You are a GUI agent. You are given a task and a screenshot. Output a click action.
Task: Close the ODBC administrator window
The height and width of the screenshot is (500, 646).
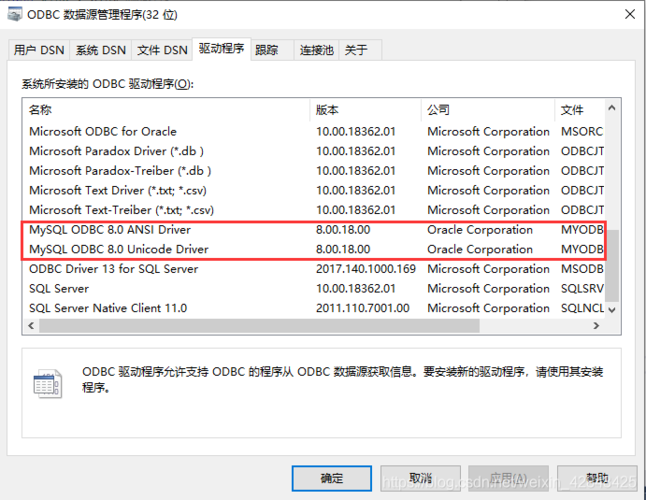tap(630, 14)
